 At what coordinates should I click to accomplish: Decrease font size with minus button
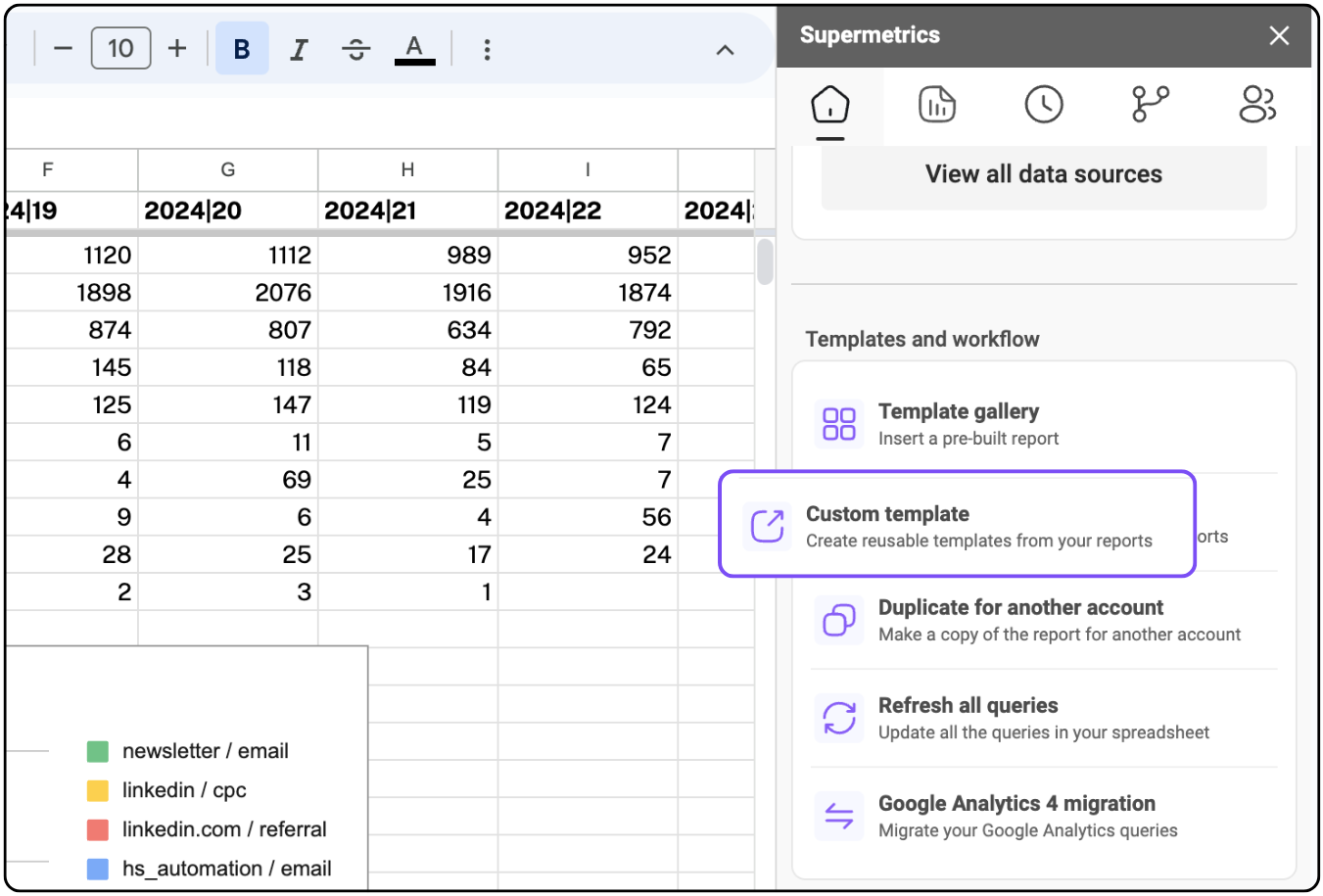(x=63, y=48)
